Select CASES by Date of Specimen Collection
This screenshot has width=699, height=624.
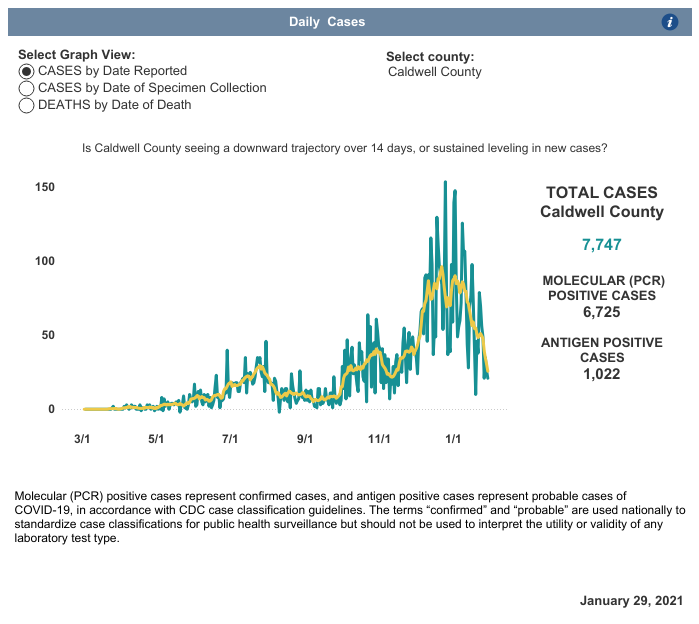click(x=27, y=88)
